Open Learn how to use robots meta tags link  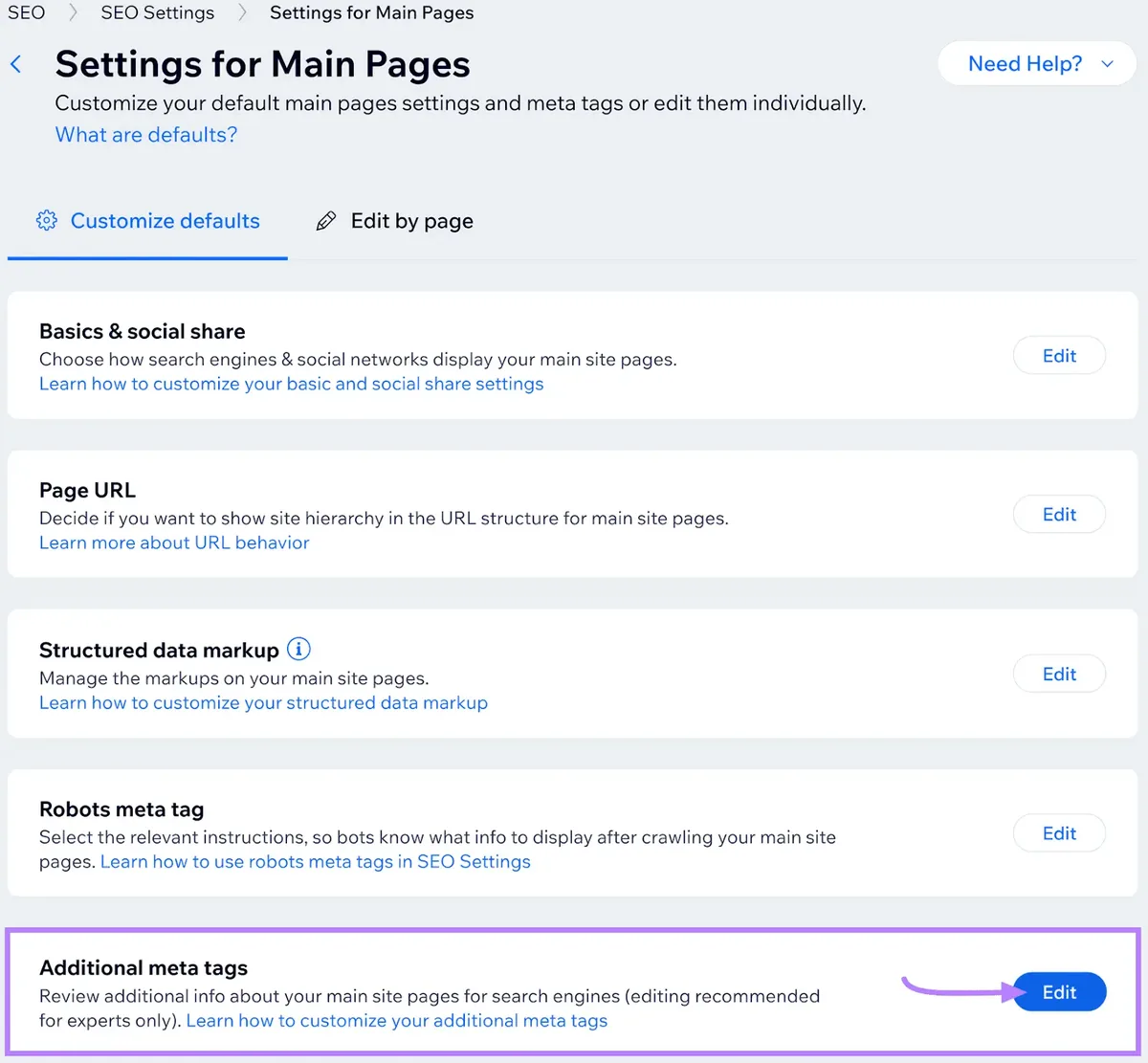[x=316, y=861]
